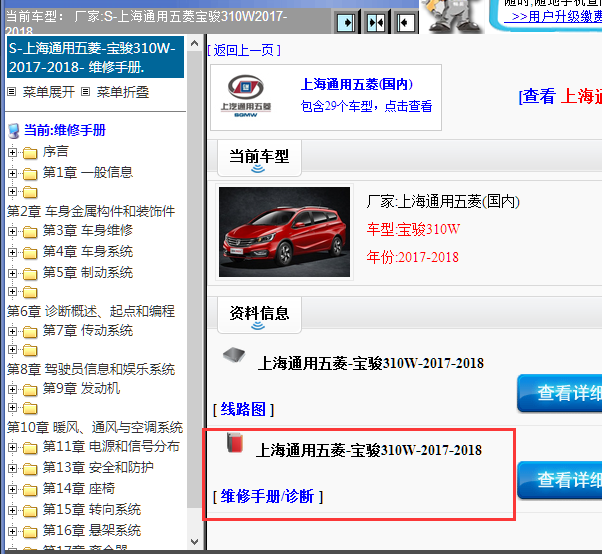Image resolution: width=602 pixels, height=554 pixels.
Task: Click 年份:2017-2018 red text
Action: 412,257
